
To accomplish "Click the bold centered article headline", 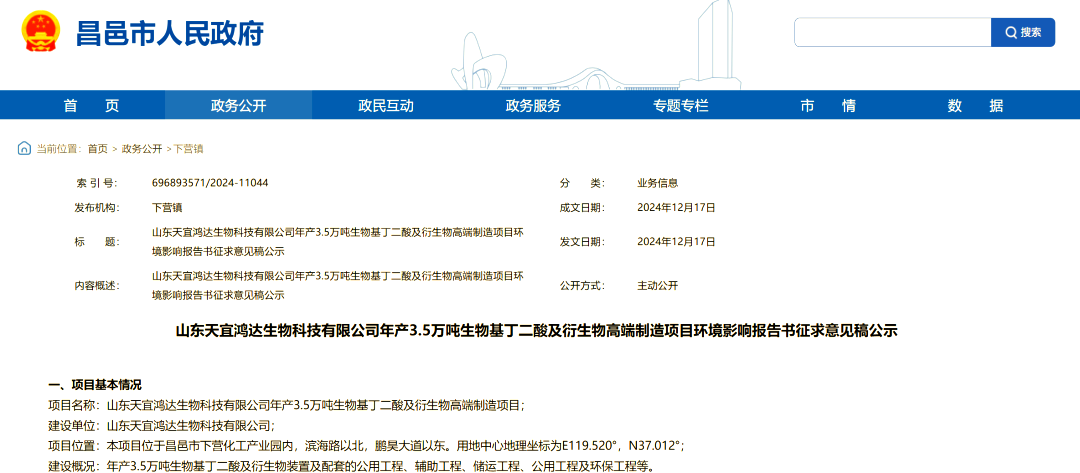I will [537, 331].
